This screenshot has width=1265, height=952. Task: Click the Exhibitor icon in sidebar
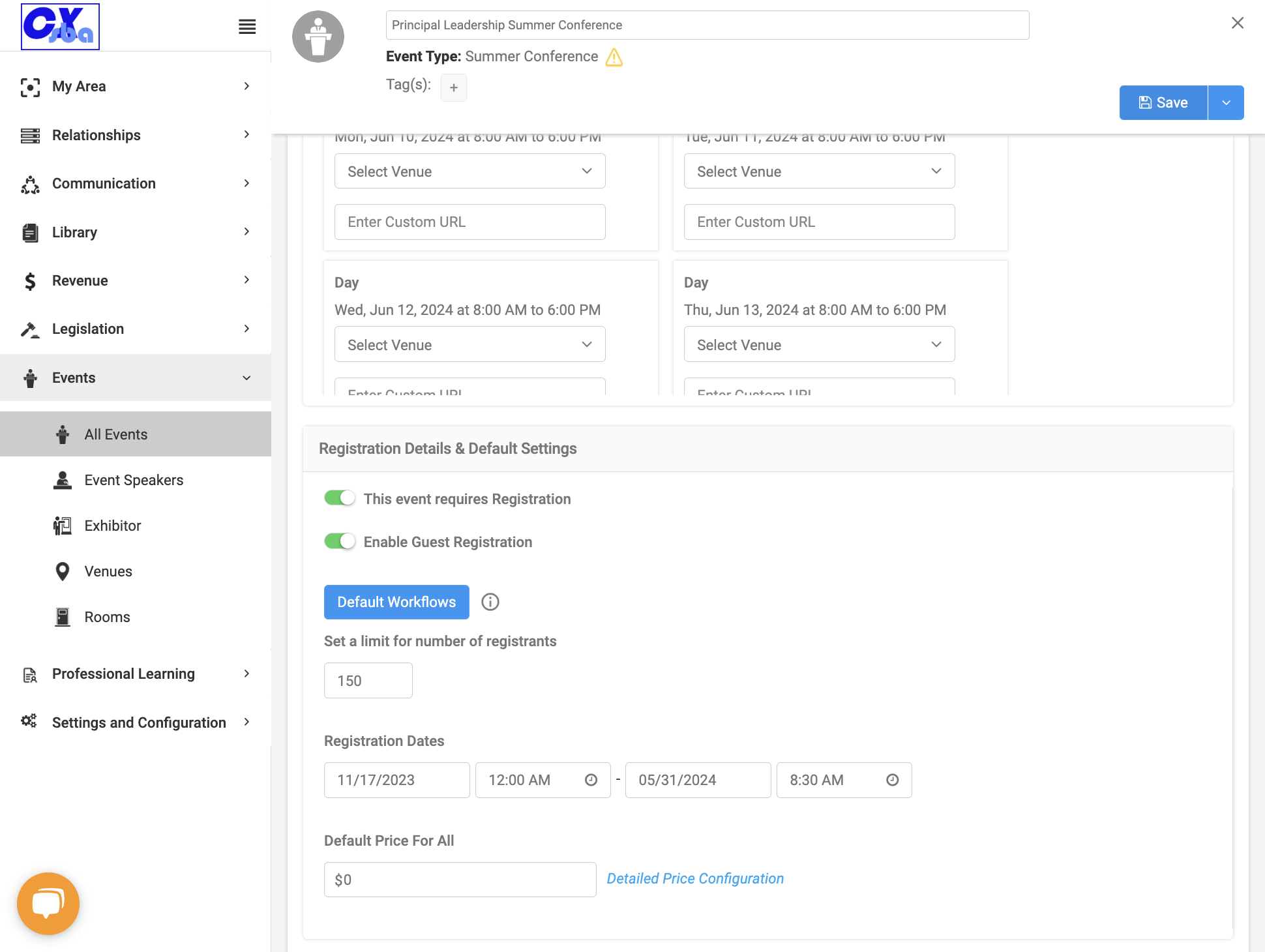point(63,526)
